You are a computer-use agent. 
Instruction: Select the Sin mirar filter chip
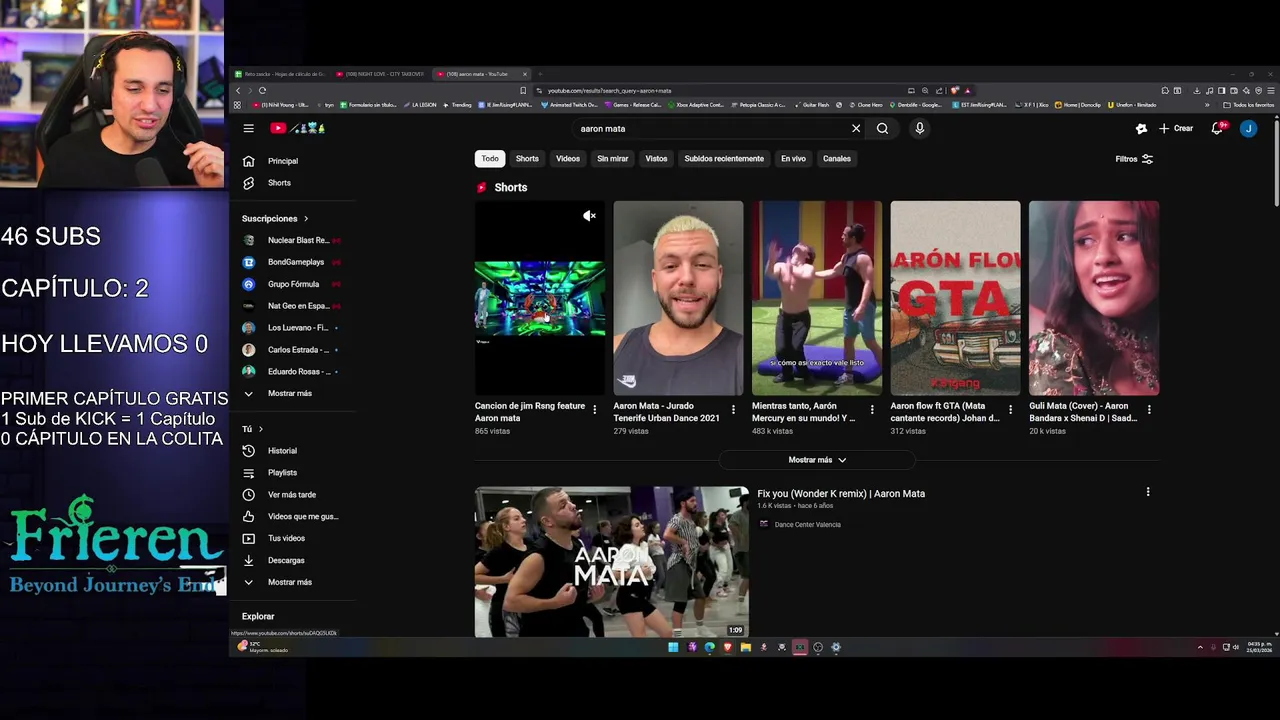613,158
